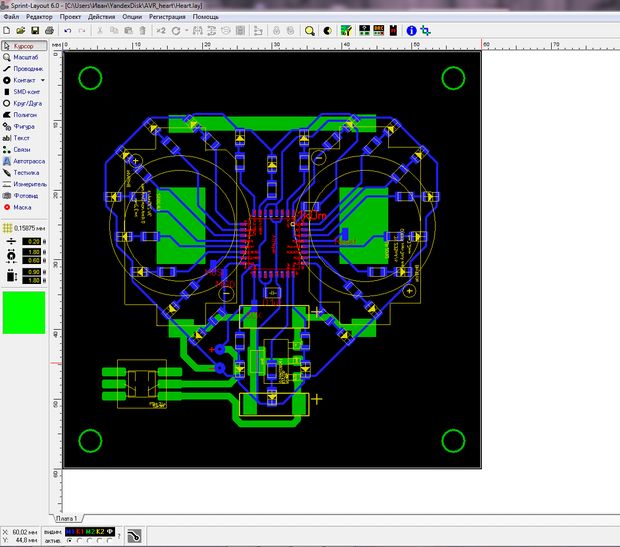Image resolution: width=620 pixels, height=547 pixels.
Task: Toggle visibility of the M2 layer
Action: click(89, 531)
